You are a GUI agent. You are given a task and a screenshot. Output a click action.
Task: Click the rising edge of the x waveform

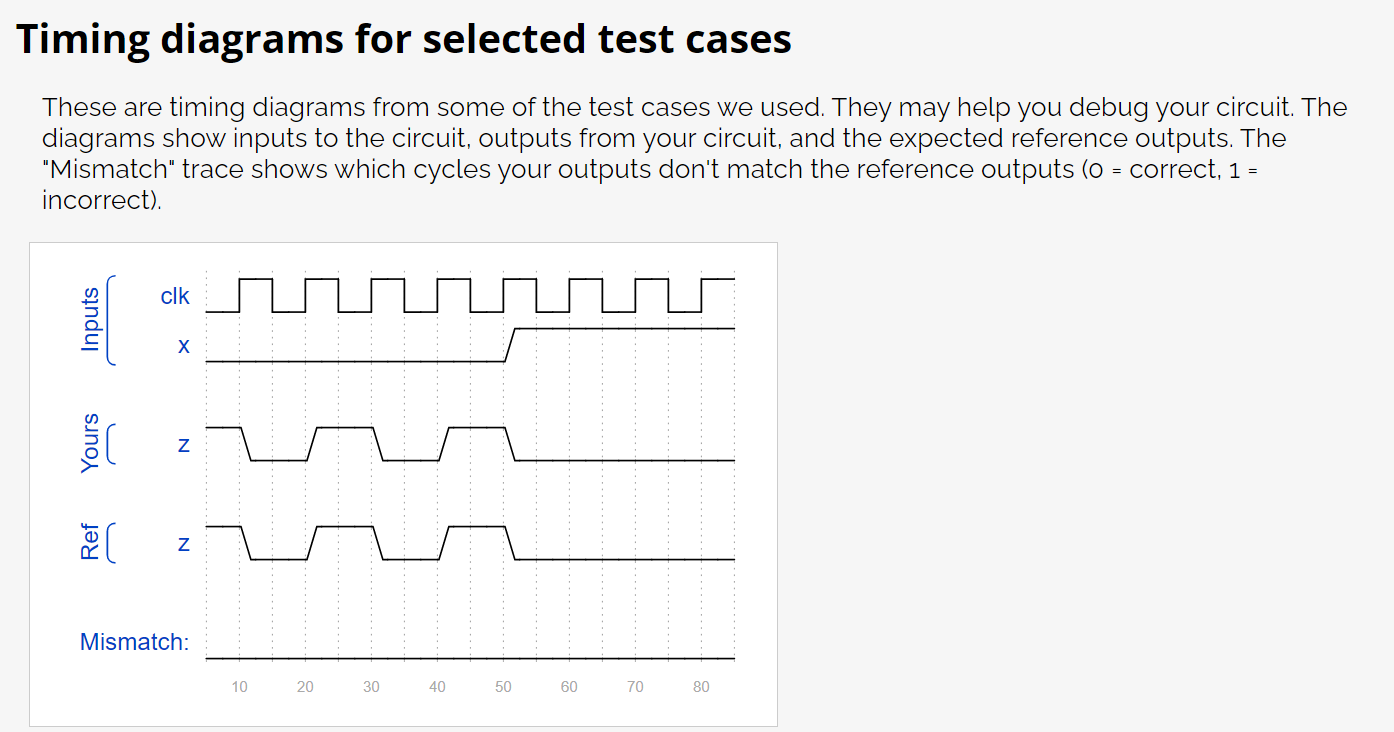click(x=509, y=344)
